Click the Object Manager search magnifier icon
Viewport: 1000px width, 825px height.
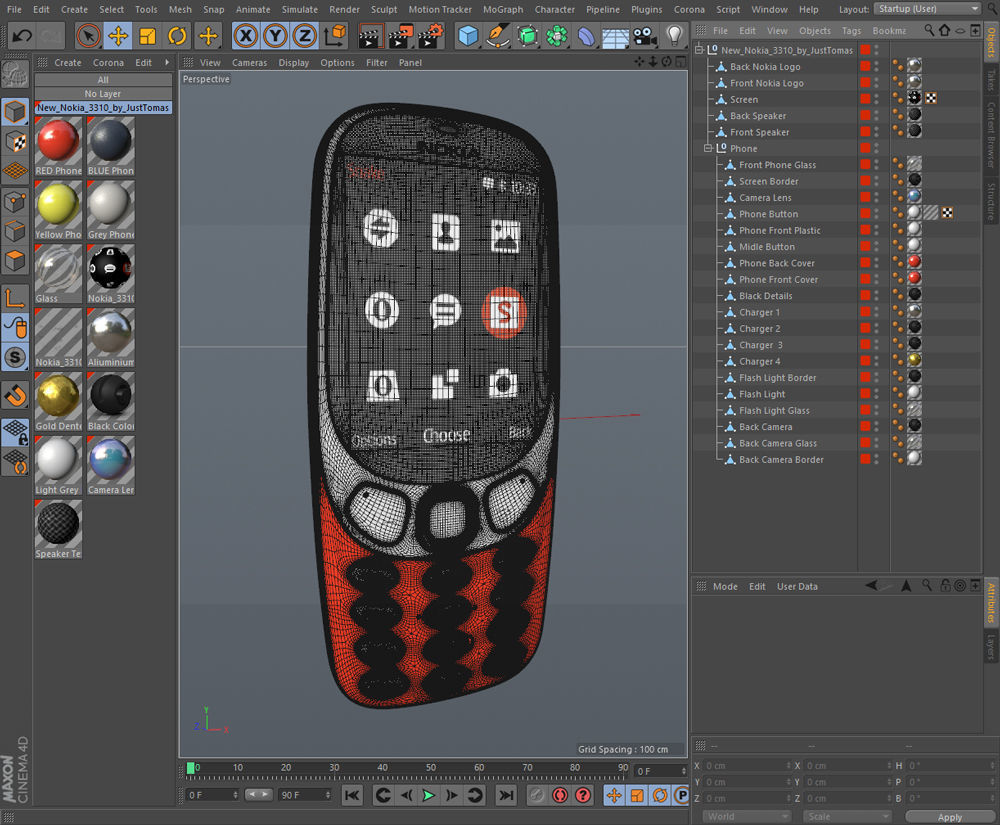pyautogui.click(x=929, y=30)
